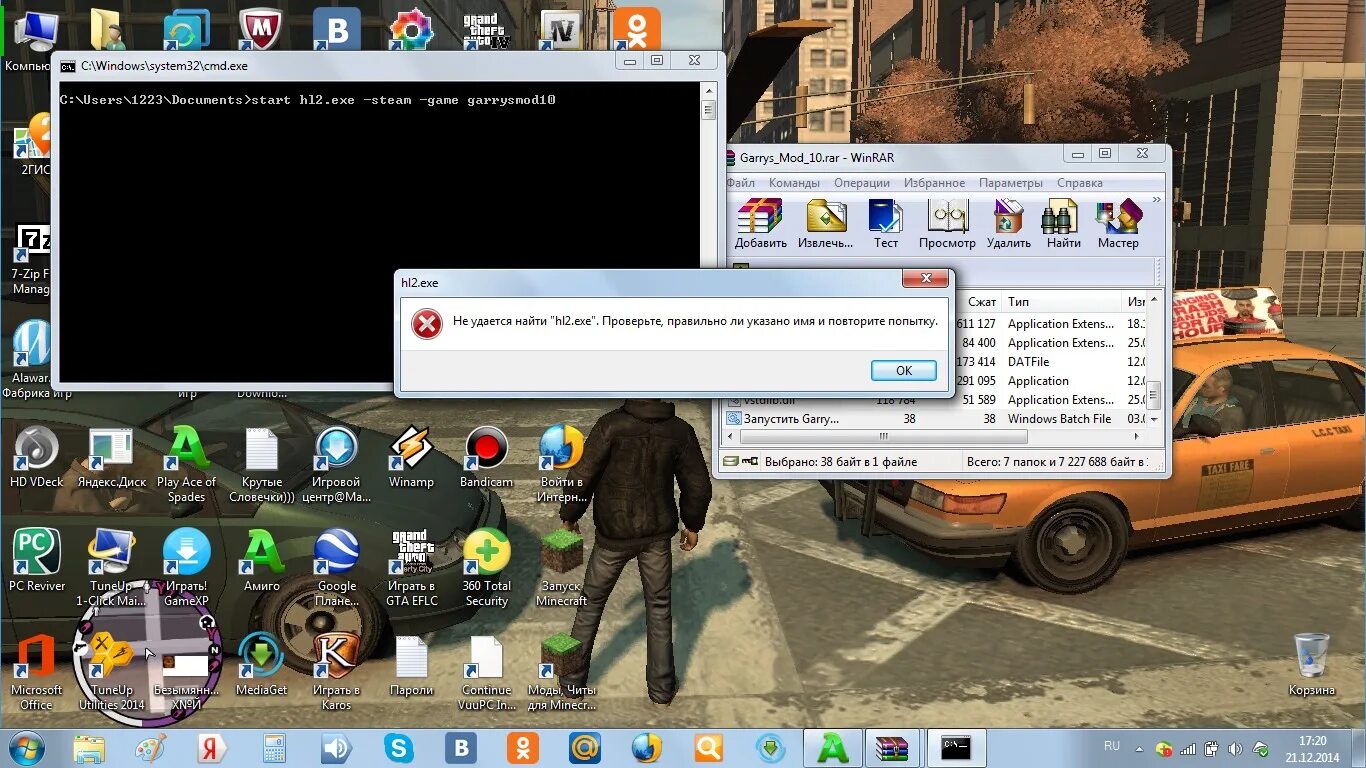The width and height of the screenshot is (1366, 768).
Task: Open the Справка menu in WinRAR
Action: pyautogui.click(x=1080, y=183)
